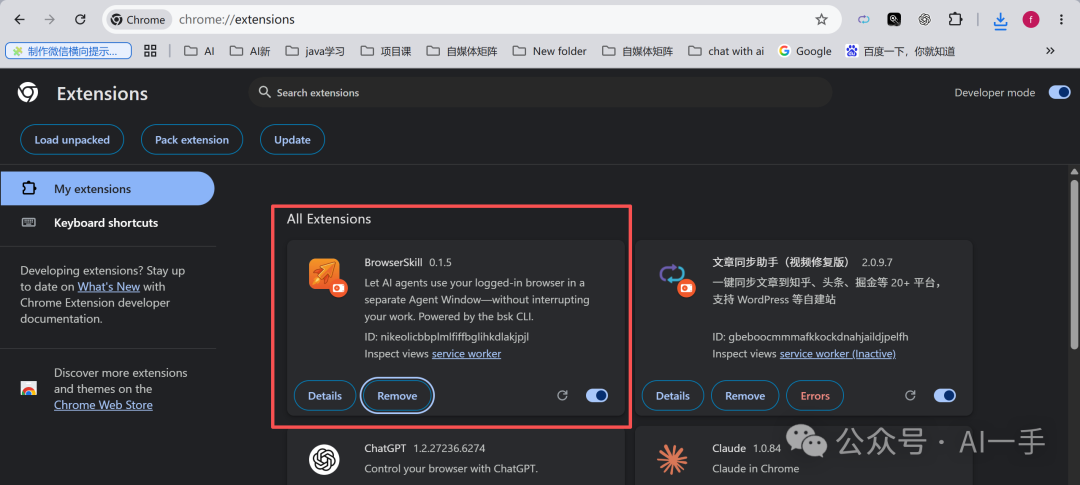Click the BrowserSkill ID text
Image resolution: width=1080 pixels, height=485 pixels.
pyautogui.click(x=446, y=337)
